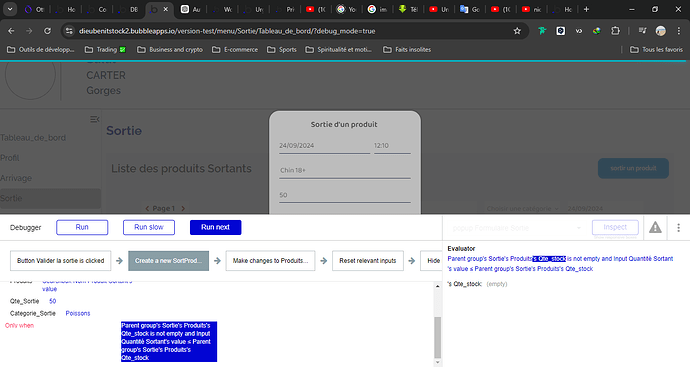Open 'Outils de développ...' bookmark folder
This screenshot has width=690, height=367.
(40, 50)
